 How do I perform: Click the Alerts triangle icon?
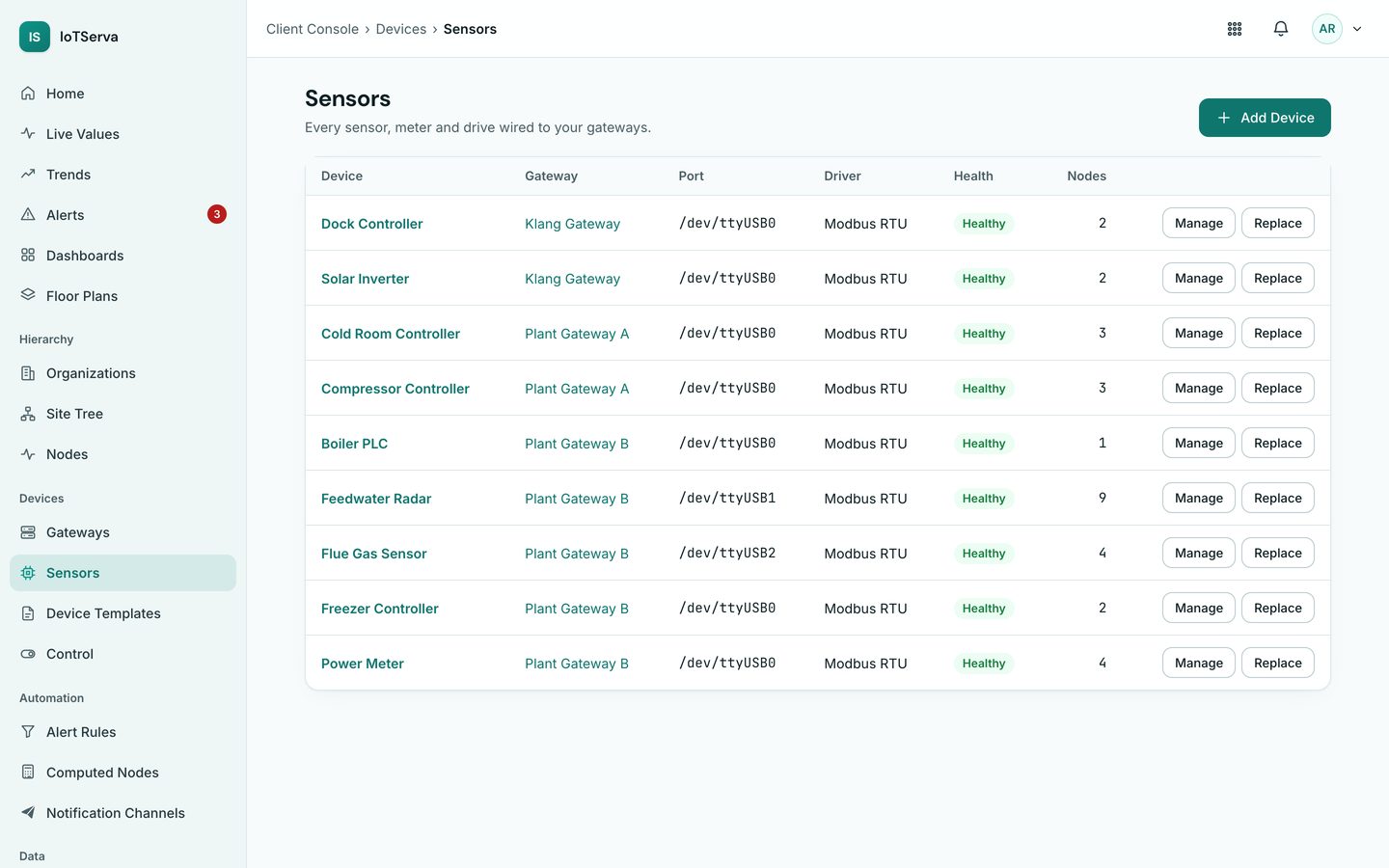click(x=28, y=215)
